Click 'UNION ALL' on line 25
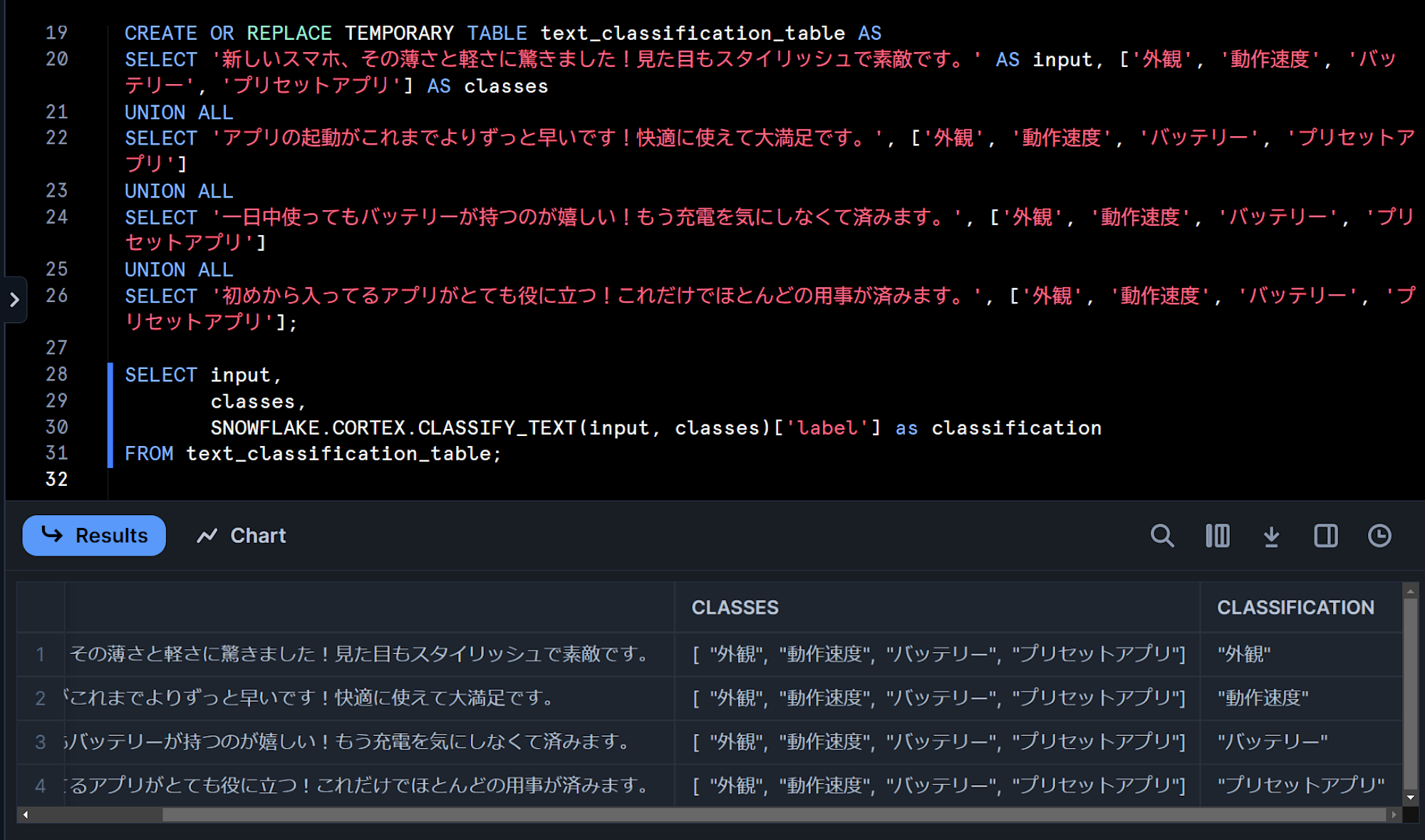The width and height of the screenshot is (1425, 840). click(179, 270)
